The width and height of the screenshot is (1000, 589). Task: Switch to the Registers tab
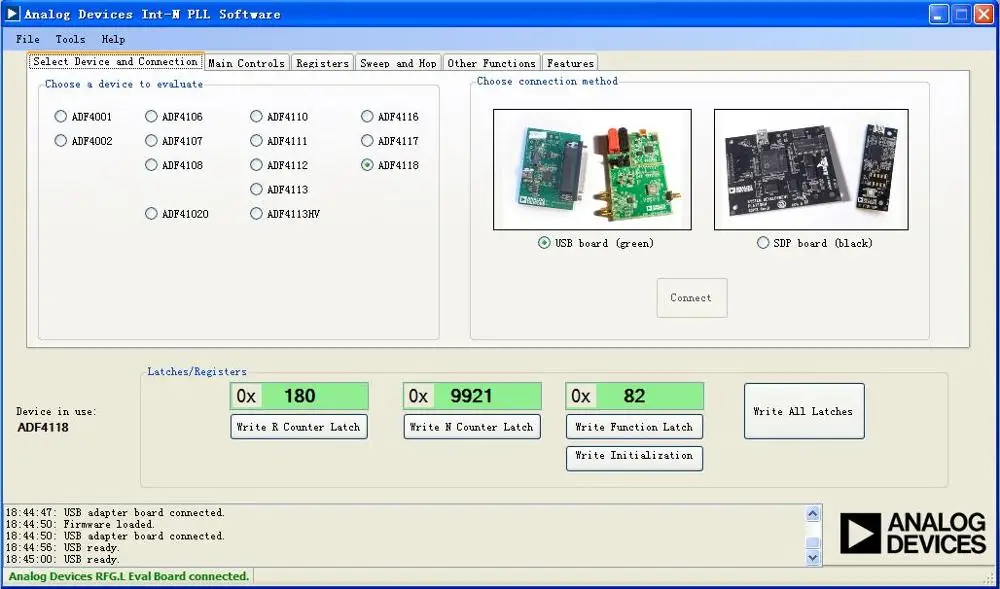[323, 63]
